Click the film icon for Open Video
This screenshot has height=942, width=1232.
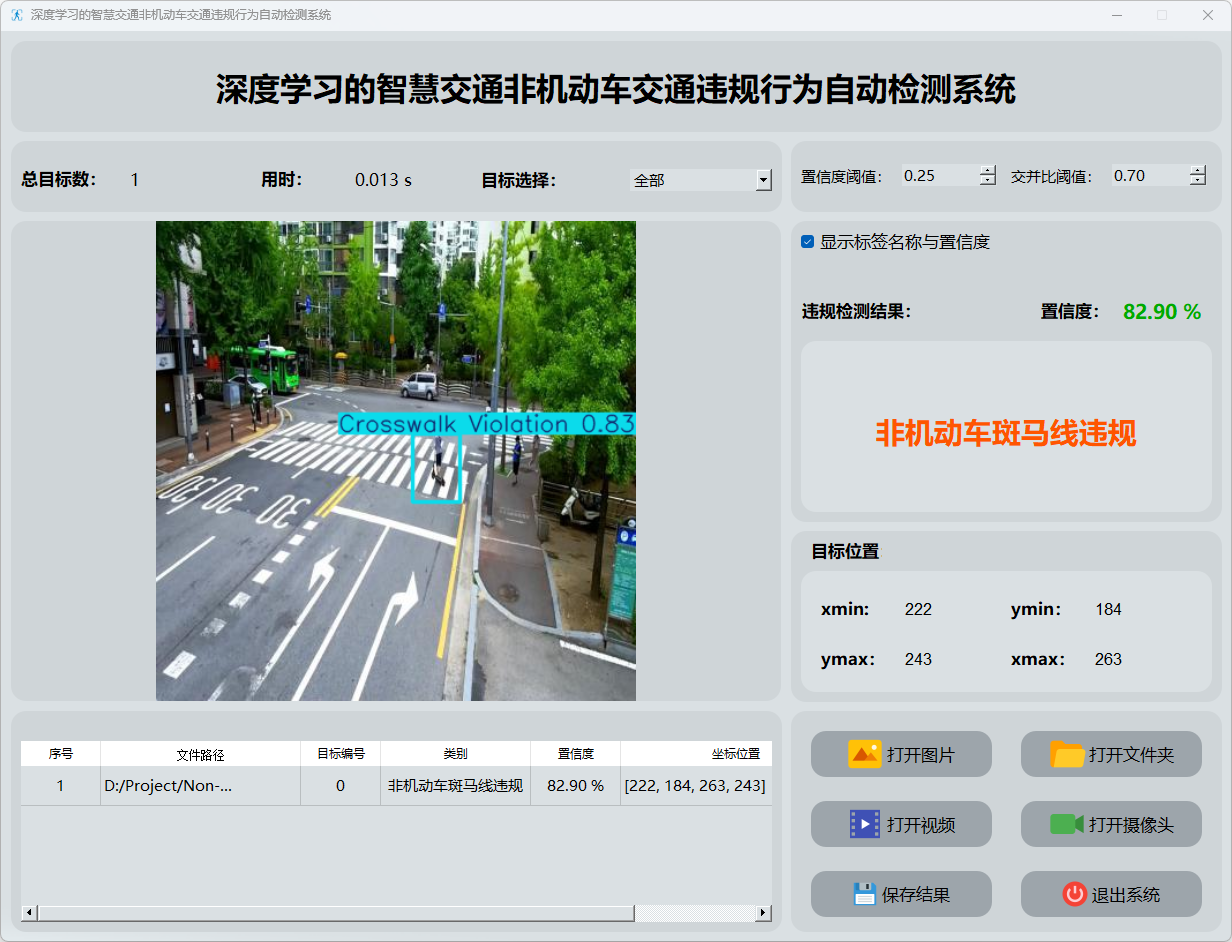click(864, 824)
